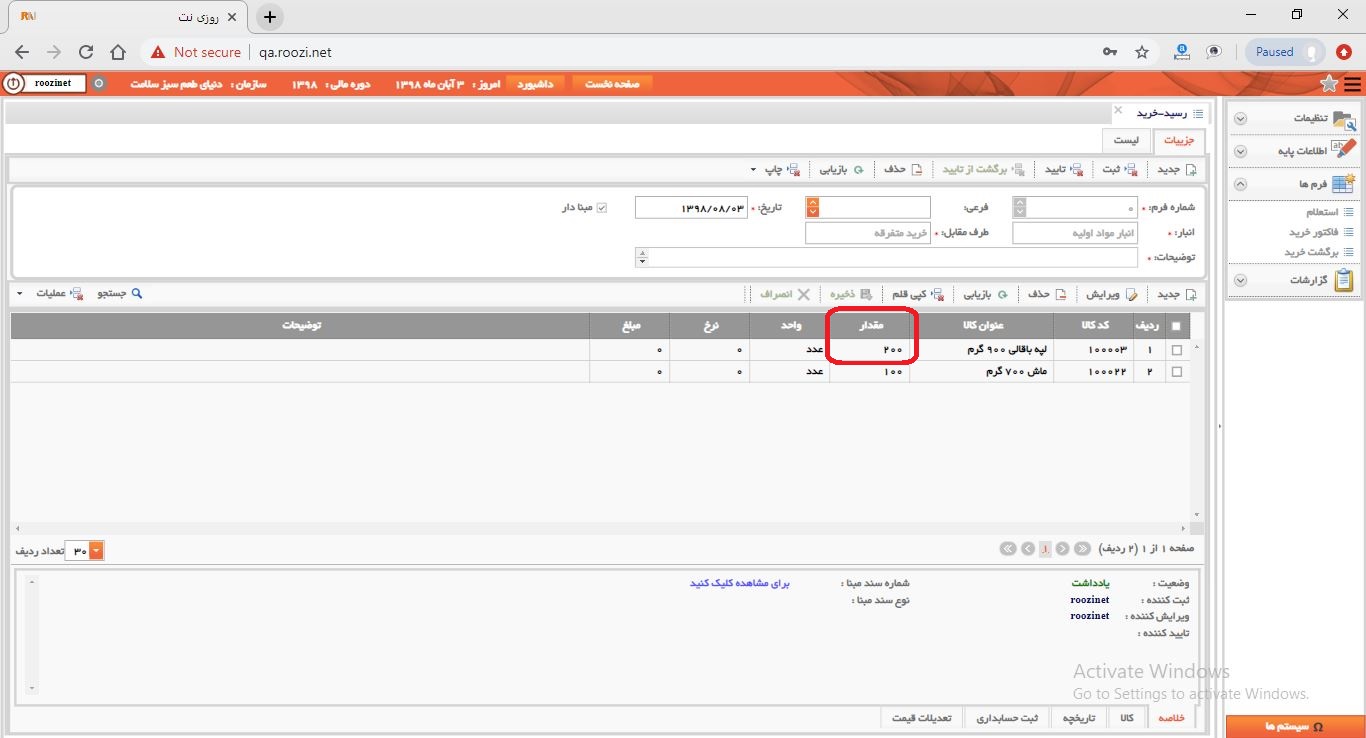Click the اطلاعات پایه pencil icon
Image resolution: width=1366 pixels, height=738 pixels.
click(1345, 151)
